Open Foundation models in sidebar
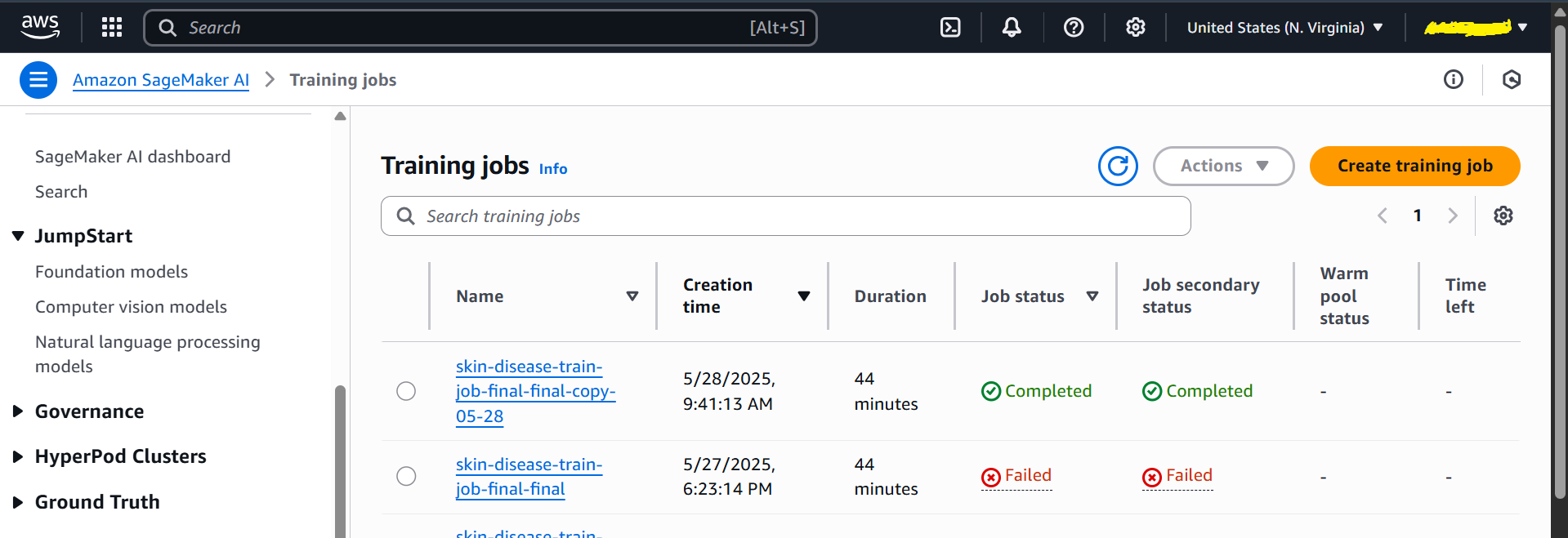 coord(111,272)
